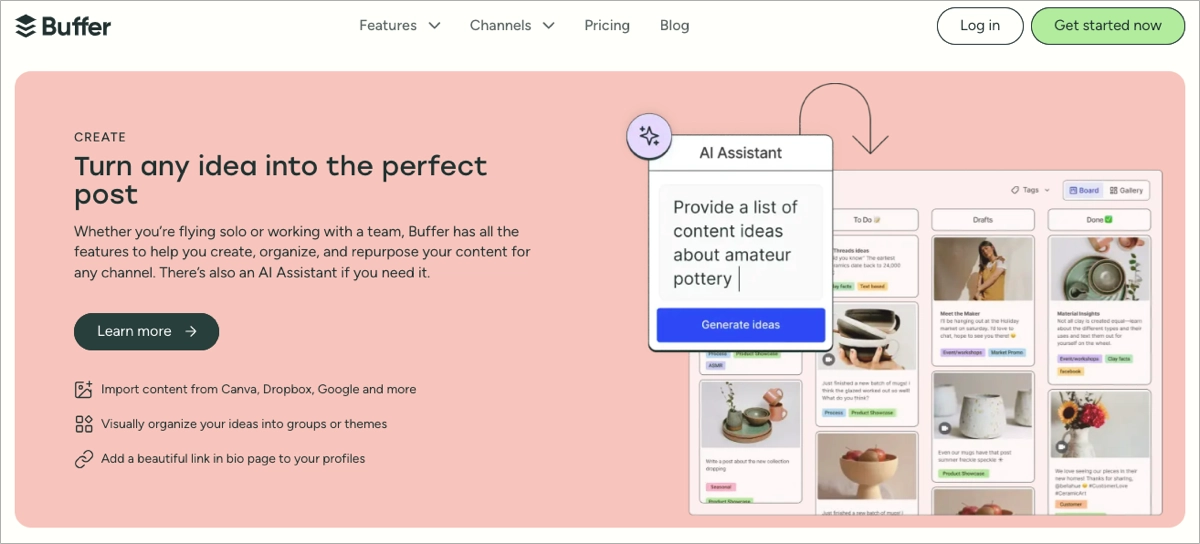Click the Market Promo tag
The image size is (1200, 544).
click(1006, 353)
